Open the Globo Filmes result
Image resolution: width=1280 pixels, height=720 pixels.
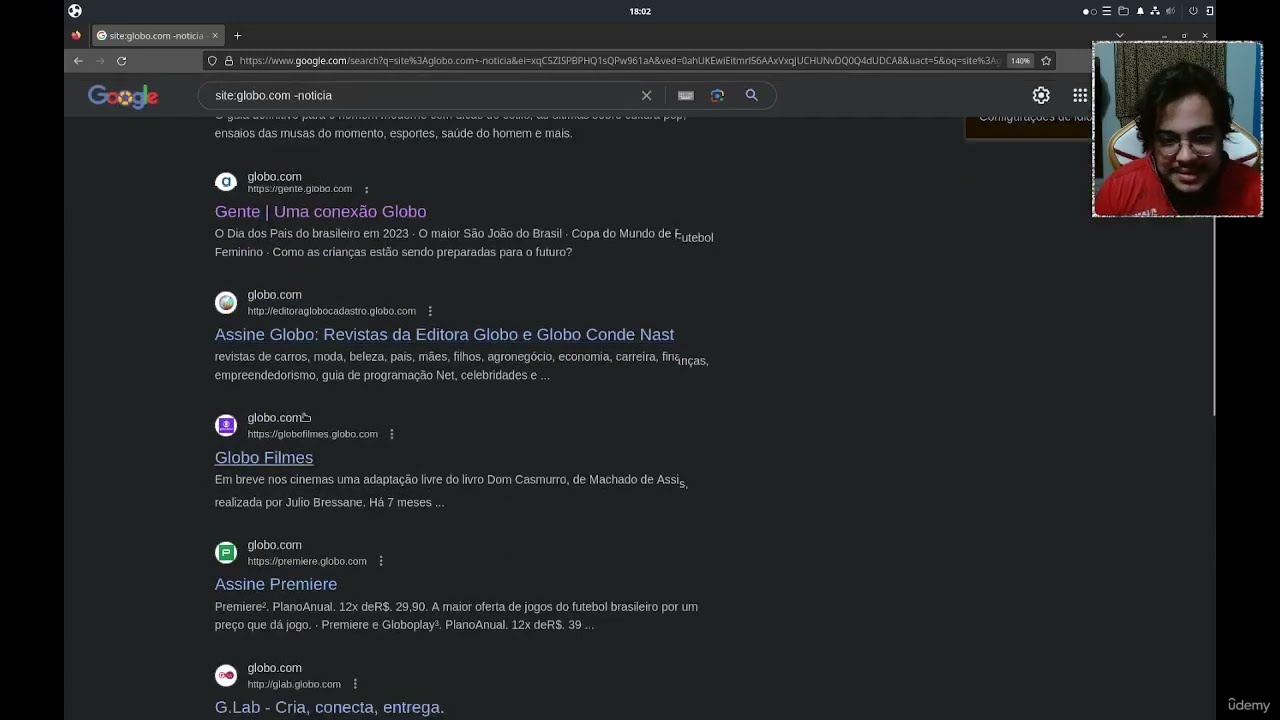point(264,457)
